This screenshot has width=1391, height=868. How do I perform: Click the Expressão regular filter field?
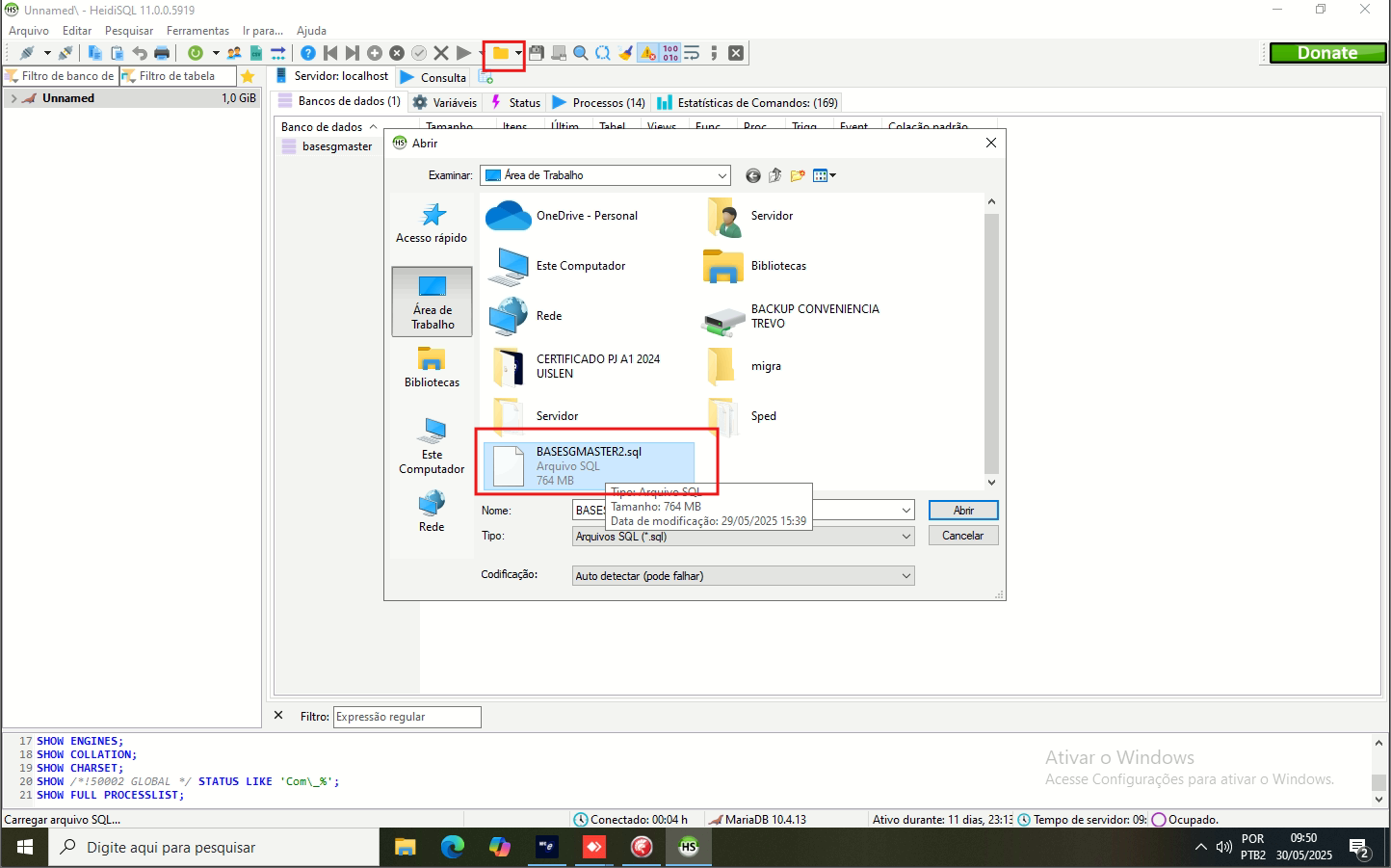coord(407,717)
